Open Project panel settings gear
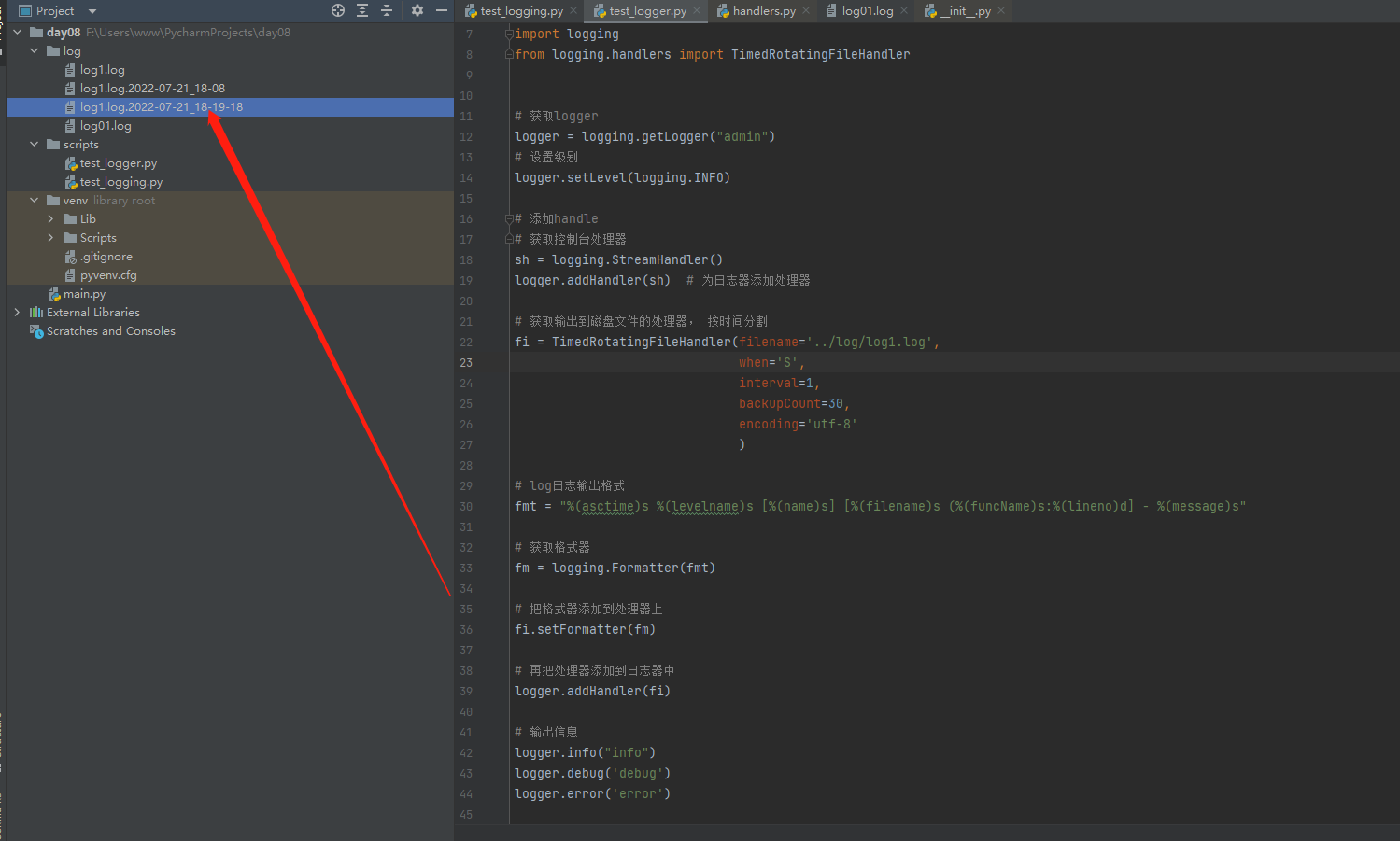 point(417,10)
